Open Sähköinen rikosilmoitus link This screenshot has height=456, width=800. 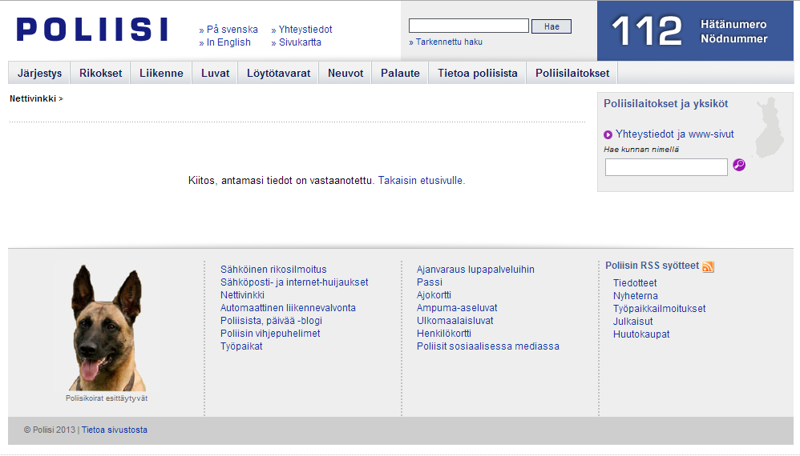pos(273,269)
